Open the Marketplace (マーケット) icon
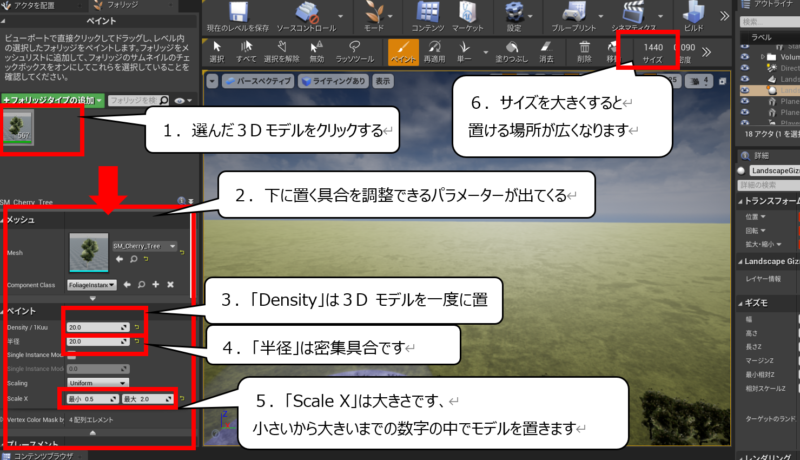Viewport: 800px width, 460px height. 467,16
